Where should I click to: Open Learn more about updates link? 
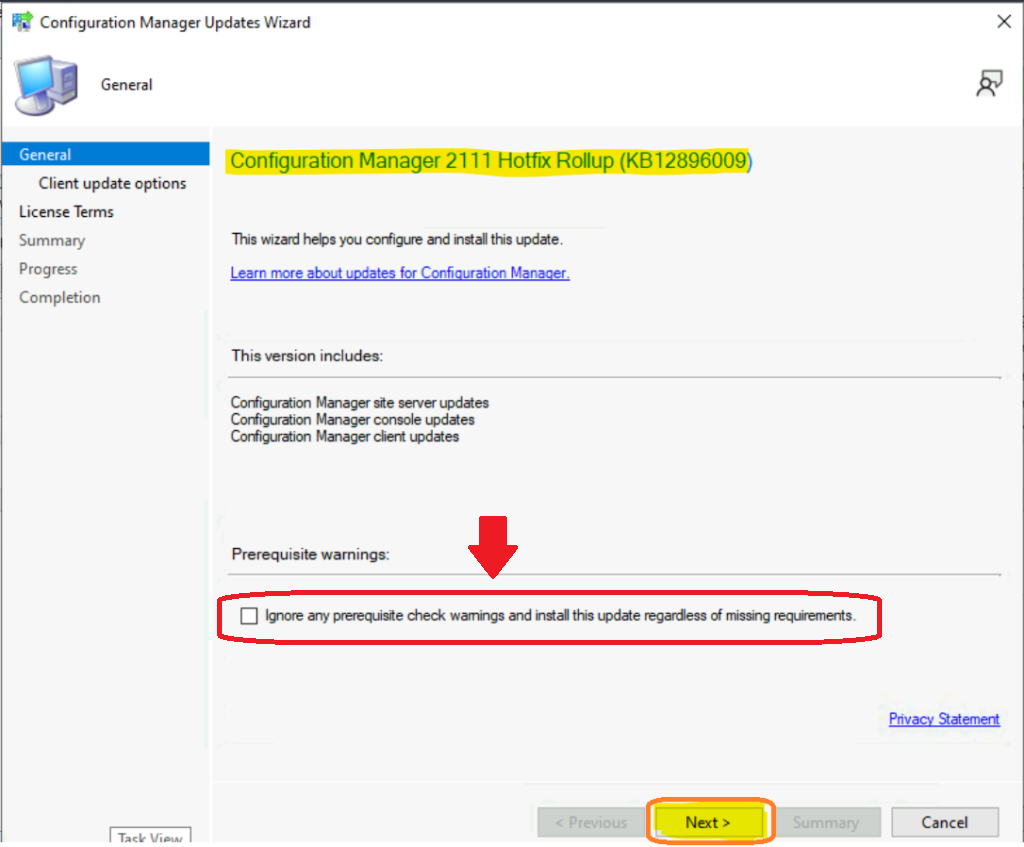tap(400, 273)
